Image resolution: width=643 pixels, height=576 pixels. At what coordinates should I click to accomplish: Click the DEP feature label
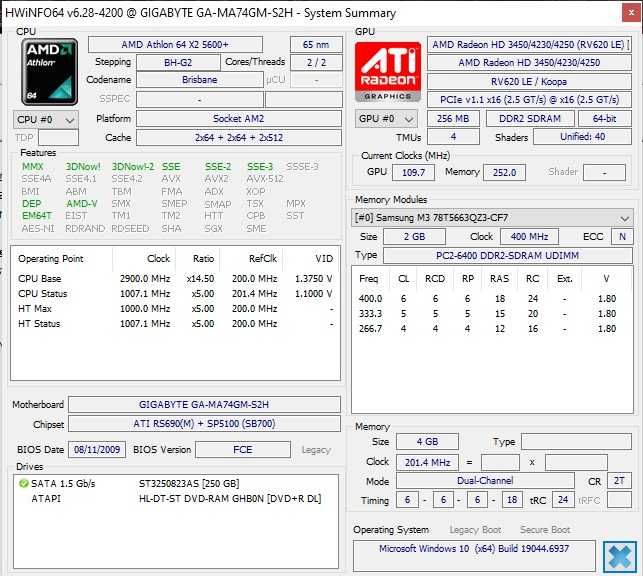(x=31, y=204)
